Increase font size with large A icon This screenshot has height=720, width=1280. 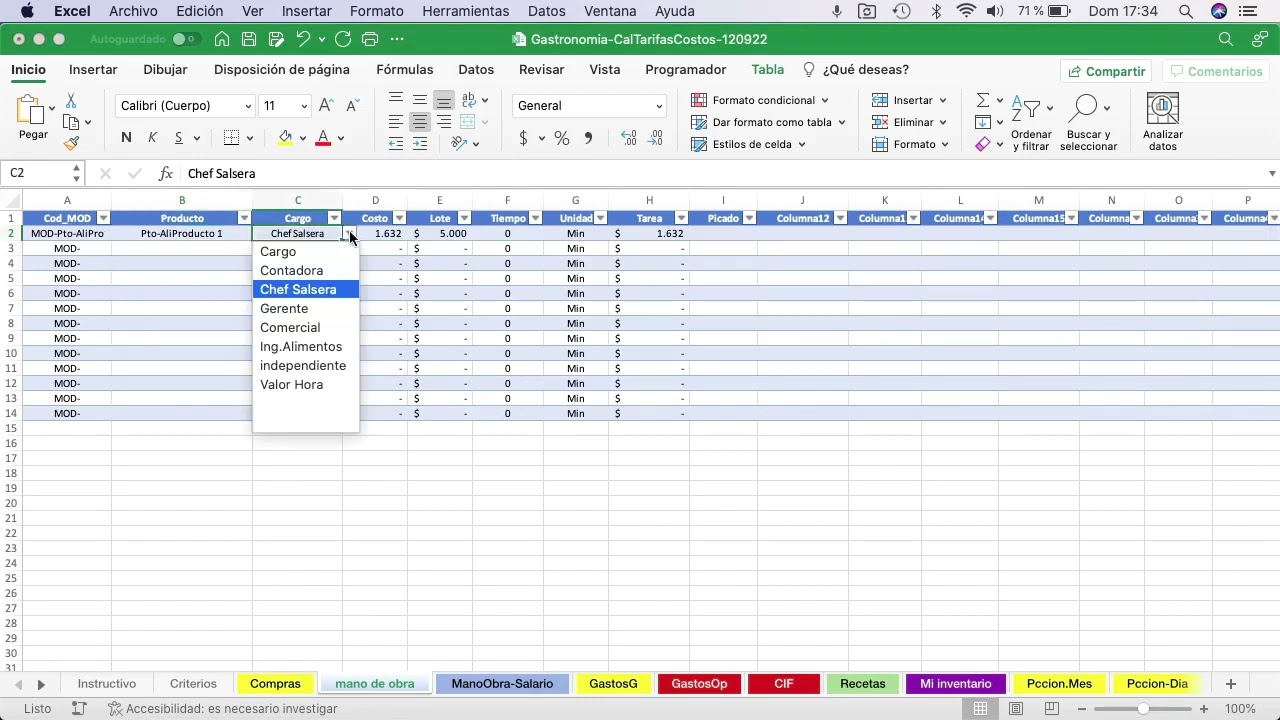coord(326,105)
